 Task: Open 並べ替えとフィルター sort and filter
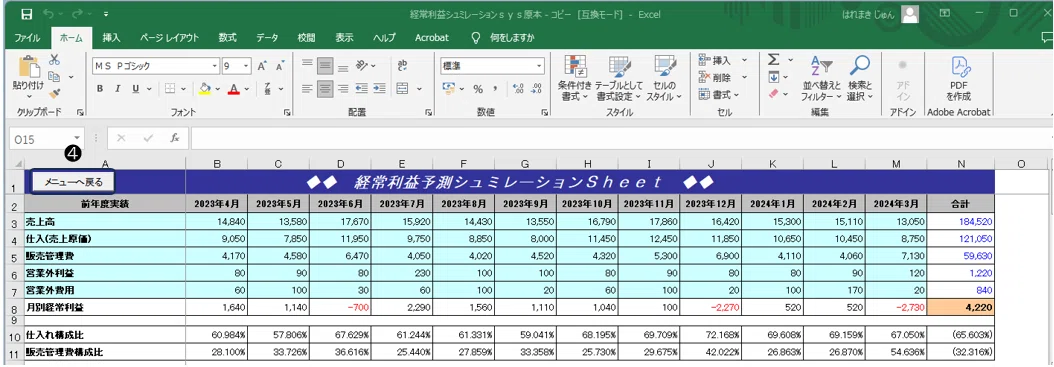tap(821, 77)
